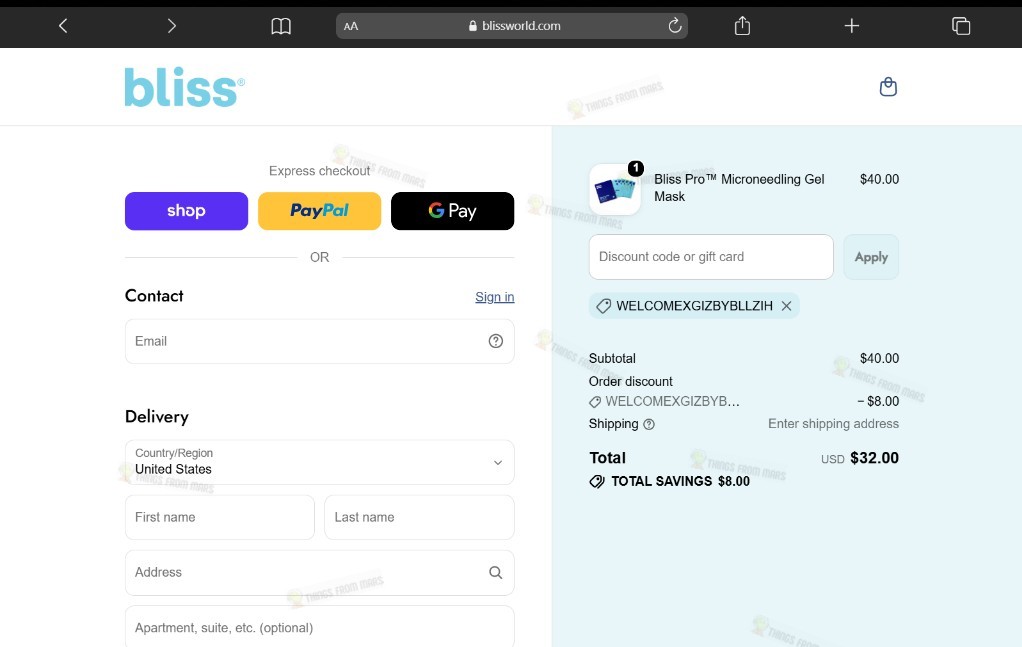Image resolution: width=1022 pixels, height=647 pixels.
Task: Focus the Last name field
Action: coord(419,517)
